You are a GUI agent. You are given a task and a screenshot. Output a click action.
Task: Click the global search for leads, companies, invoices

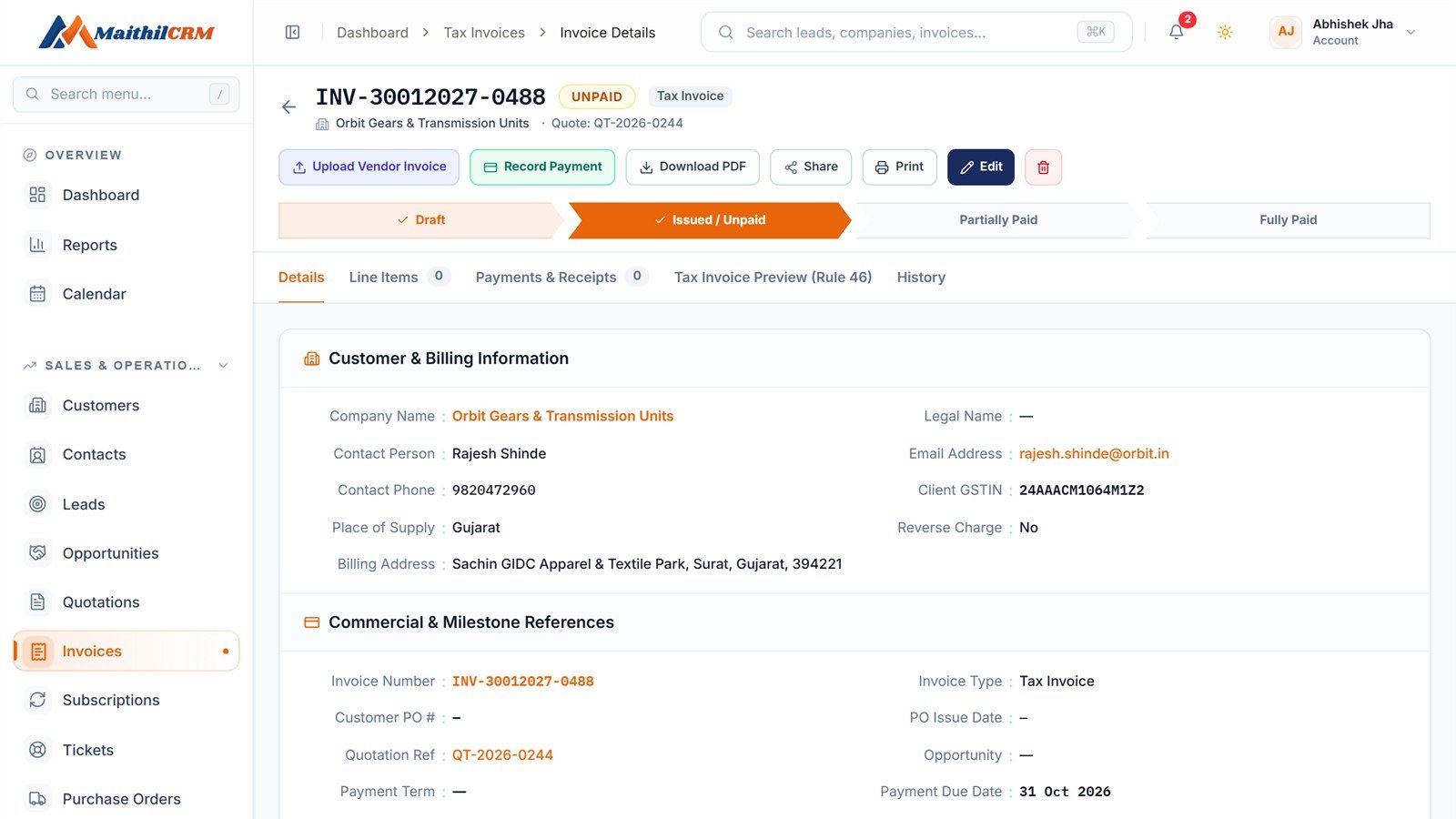[916, 33]
